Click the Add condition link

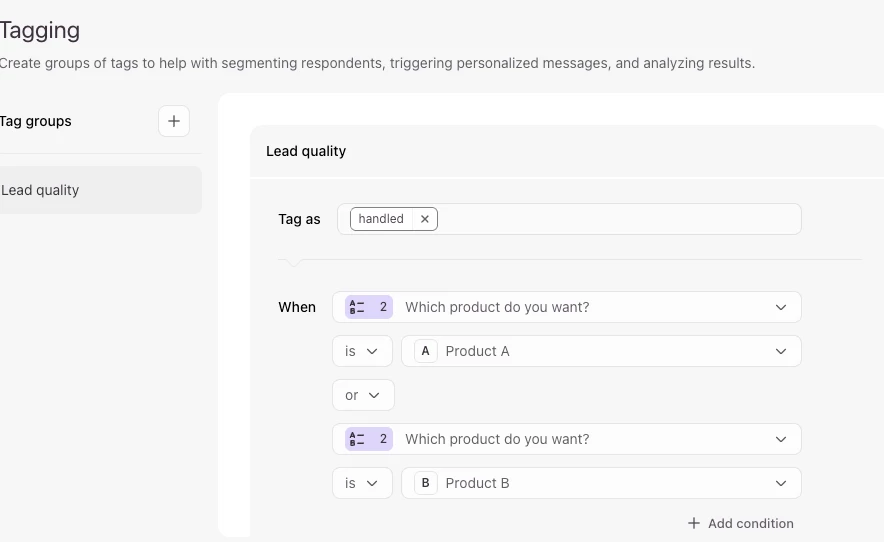[x=750, y=523]
